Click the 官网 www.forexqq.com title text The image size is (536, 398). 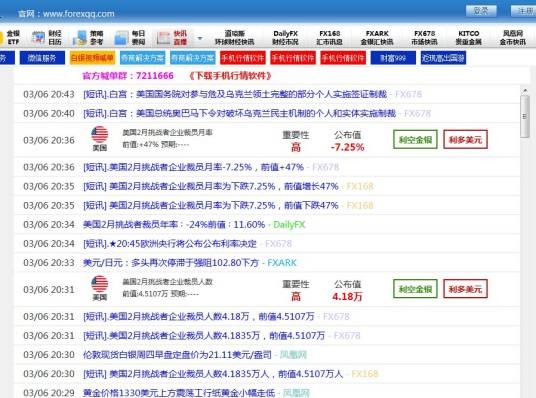pos(66,14)
